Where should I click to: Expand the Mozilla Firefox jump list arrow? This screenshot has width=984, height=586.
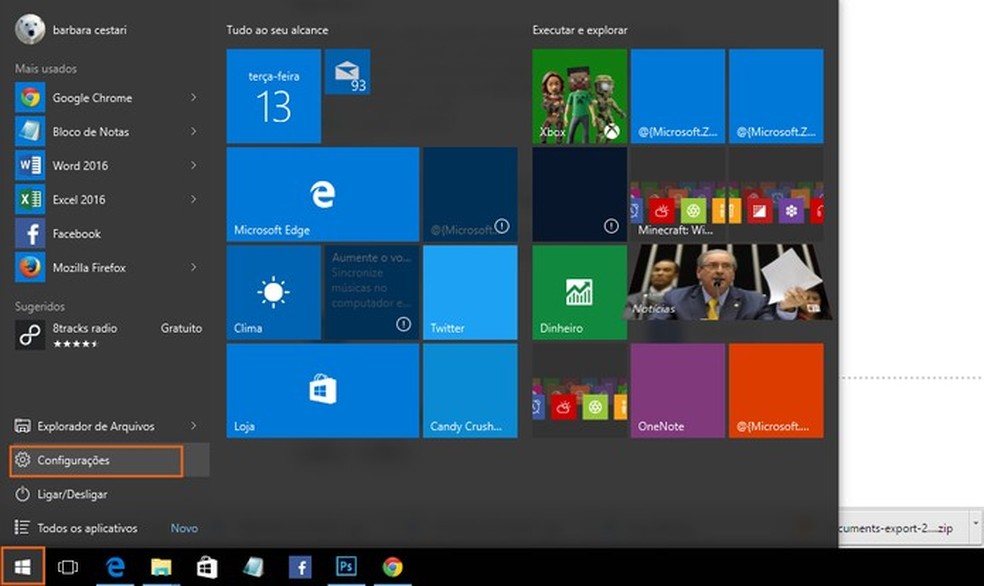193,268
